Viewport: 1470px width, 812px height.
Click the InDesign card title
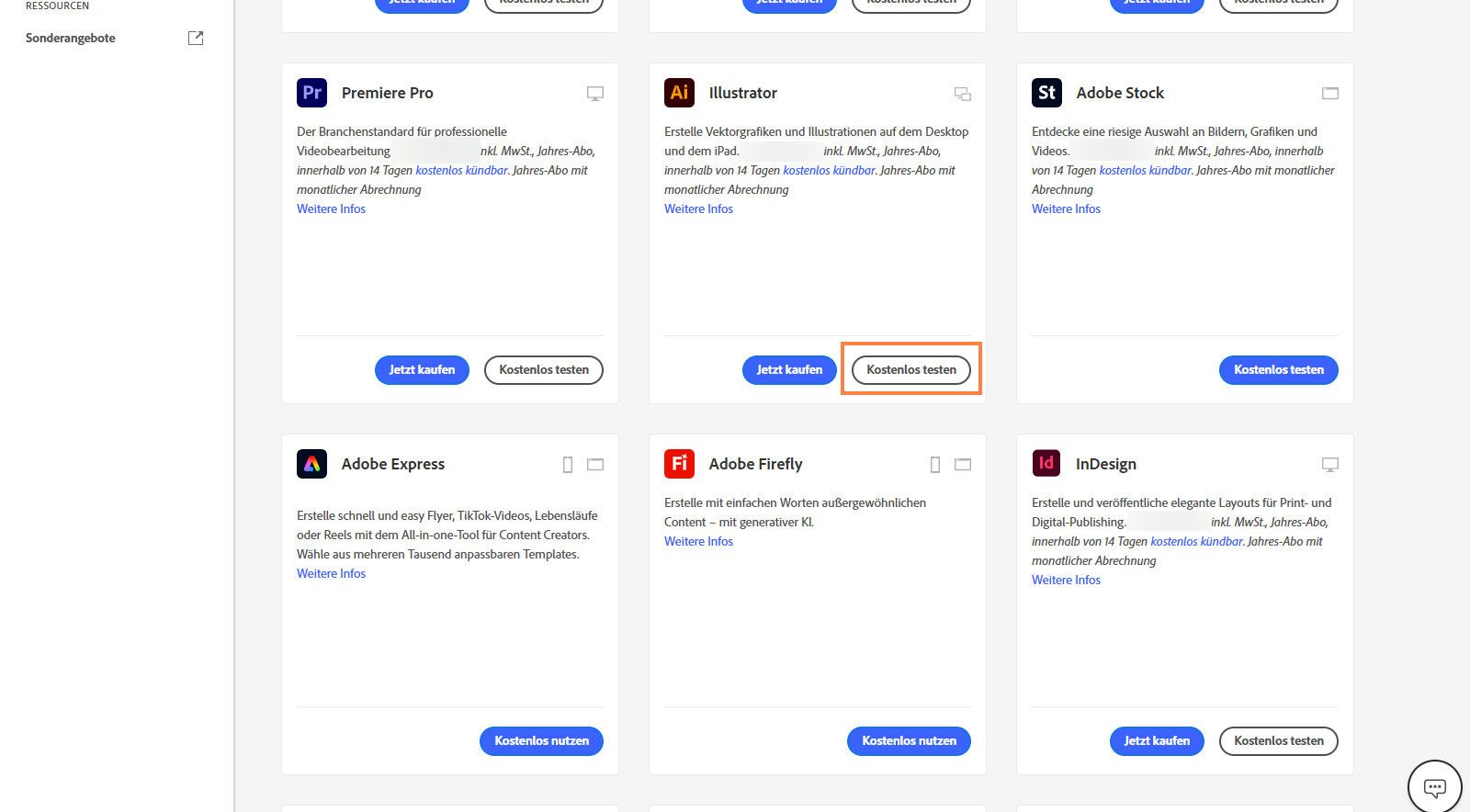point(1106,464)
